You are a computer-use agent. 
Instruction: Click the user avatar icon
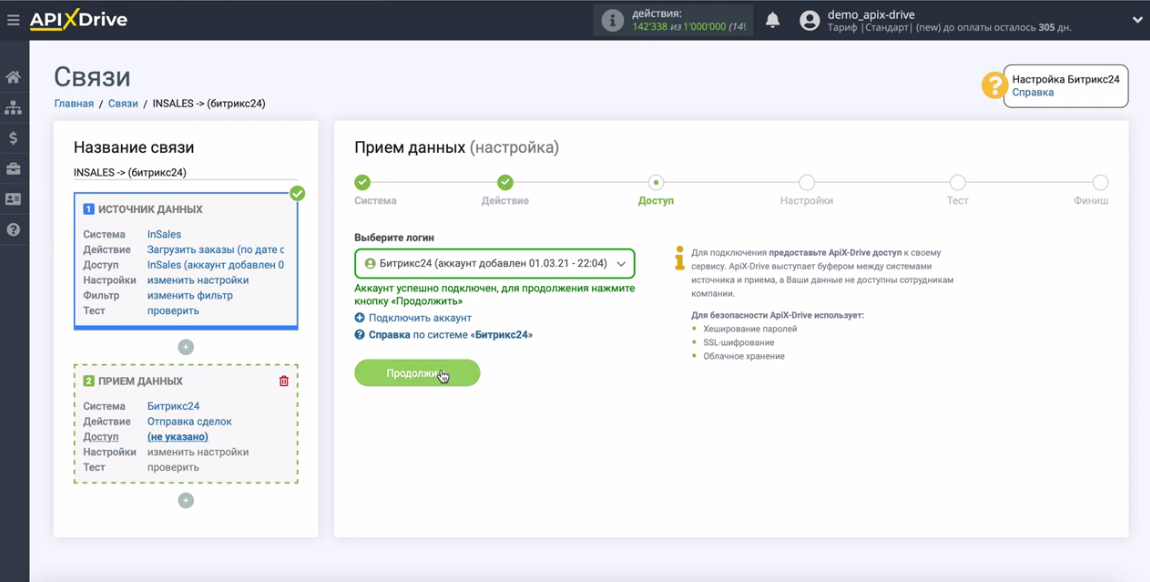coord(810,21)
